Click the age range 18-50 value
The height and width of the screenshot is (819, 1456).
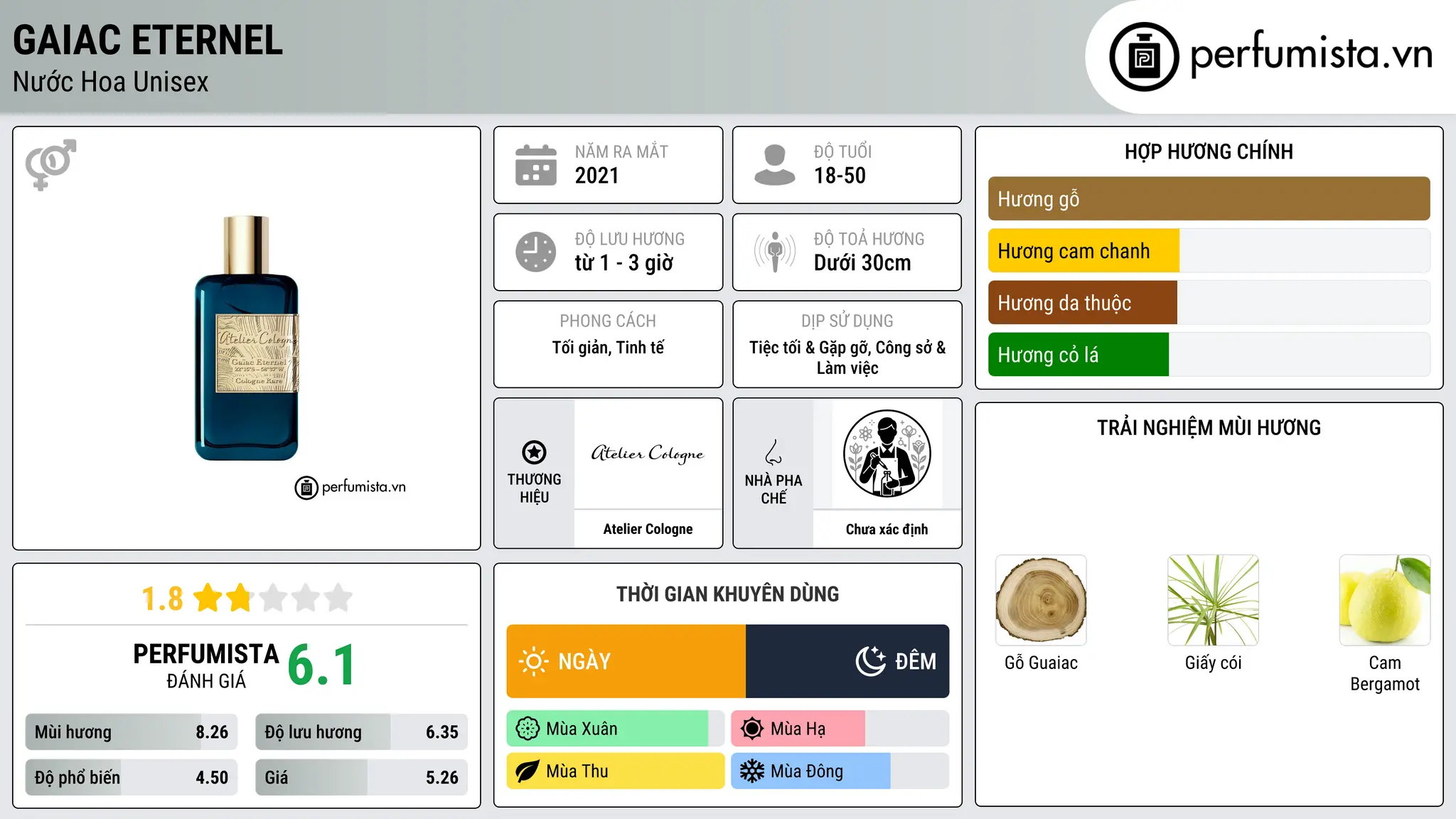pyautogui.click(x=840, y=176)
